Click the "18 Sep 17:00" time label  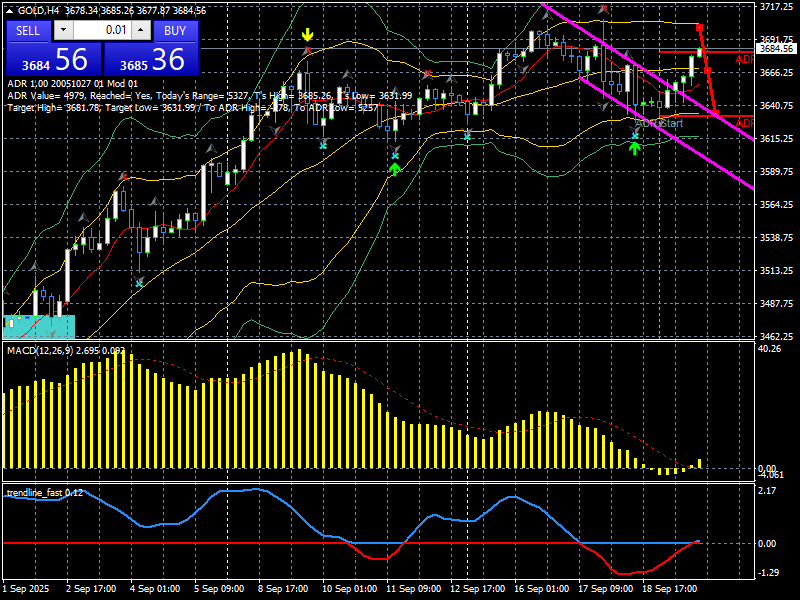pyautogui.click(x=669, y=589)
